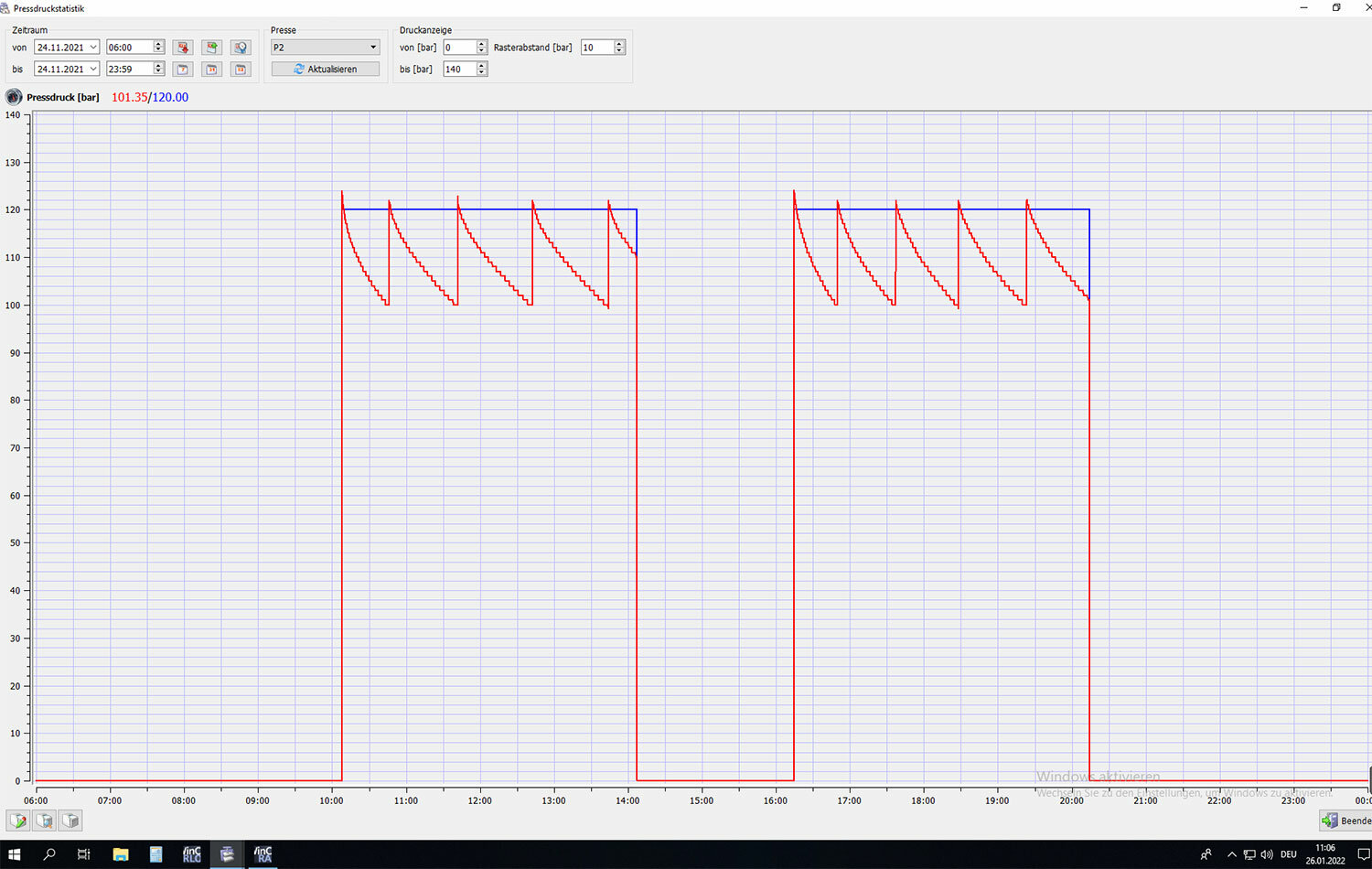Screen dimensions: 1372x869
Task: Open the 'bis' date dropdown calendar
Action: 93,69
